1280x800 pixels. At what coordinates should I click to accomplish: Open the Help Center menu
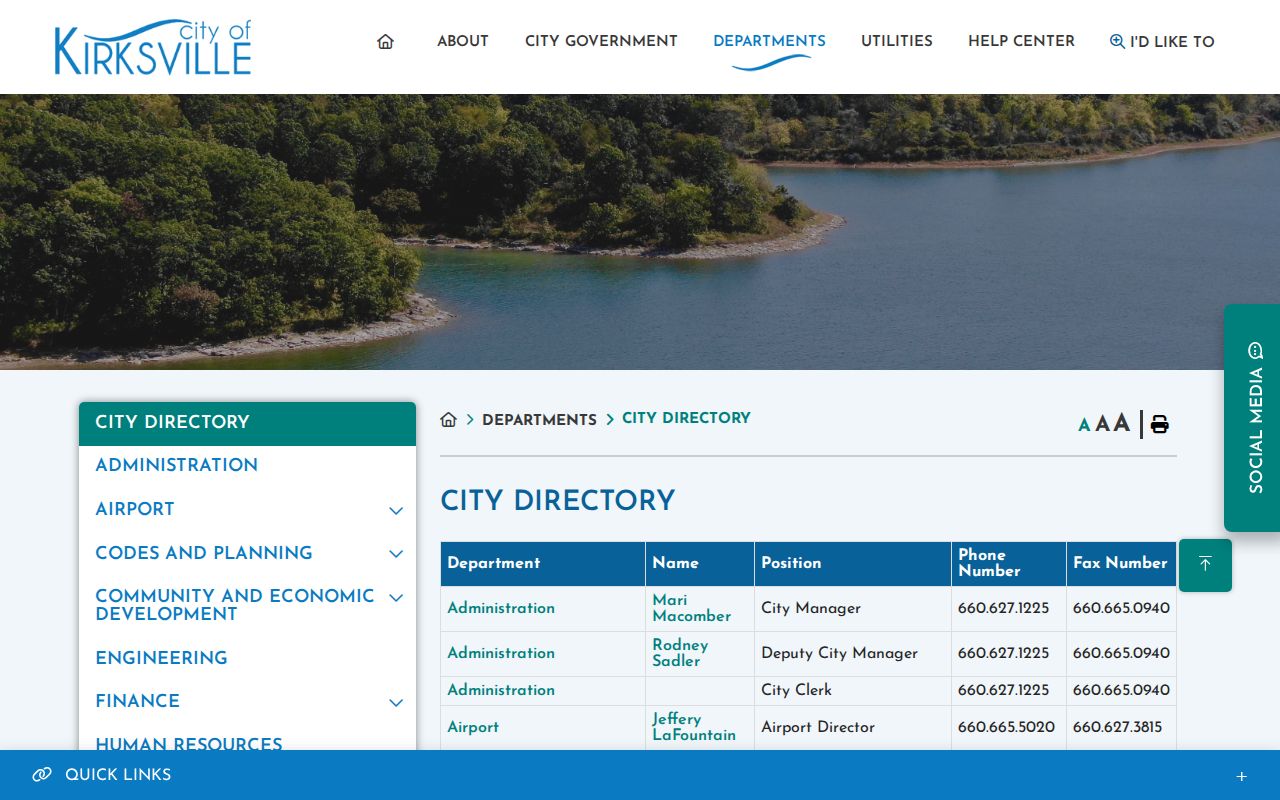(x=1021, y=41)
